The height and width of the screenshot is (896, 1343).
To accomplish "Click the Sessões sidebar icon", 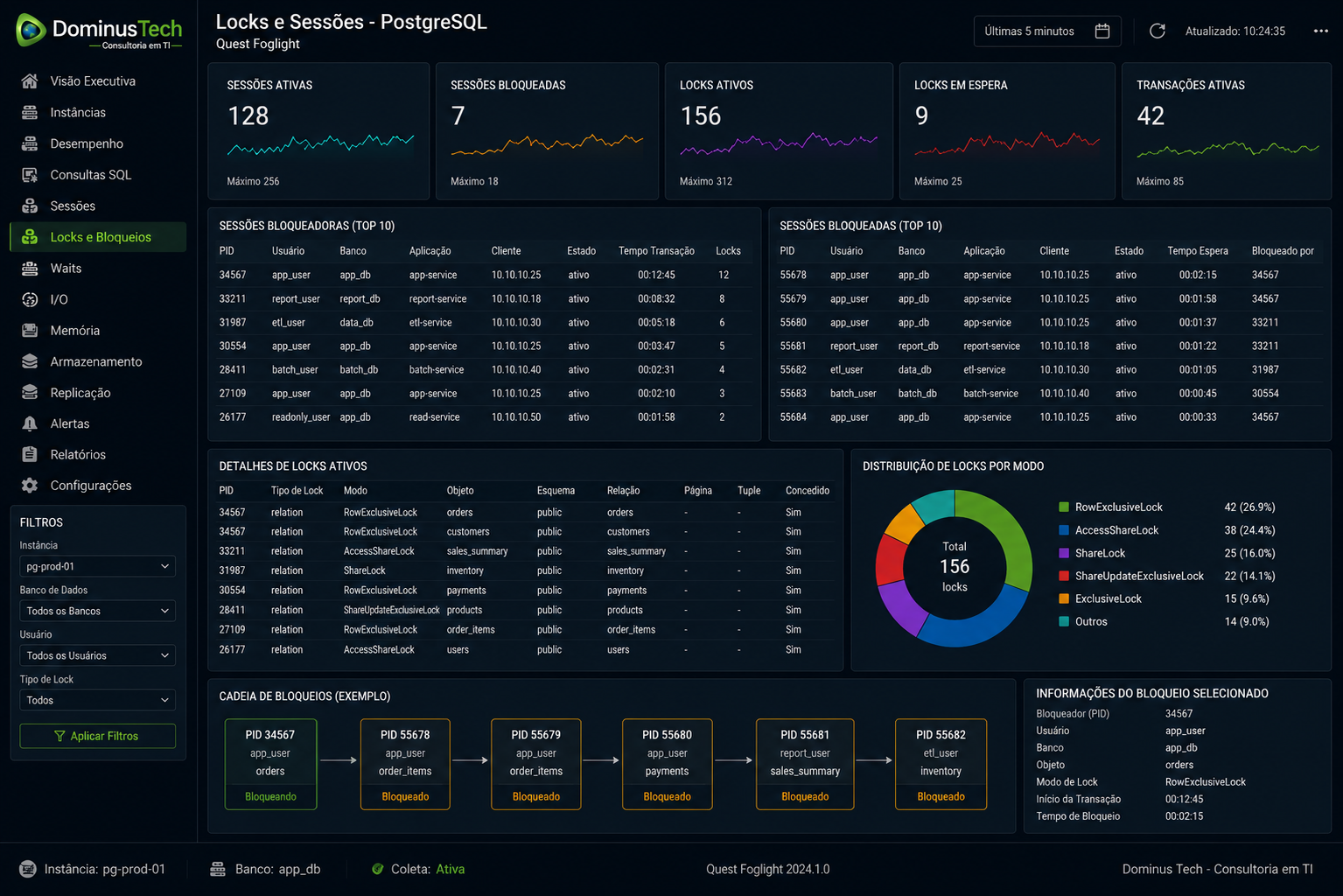I will (x=30, y=206).
